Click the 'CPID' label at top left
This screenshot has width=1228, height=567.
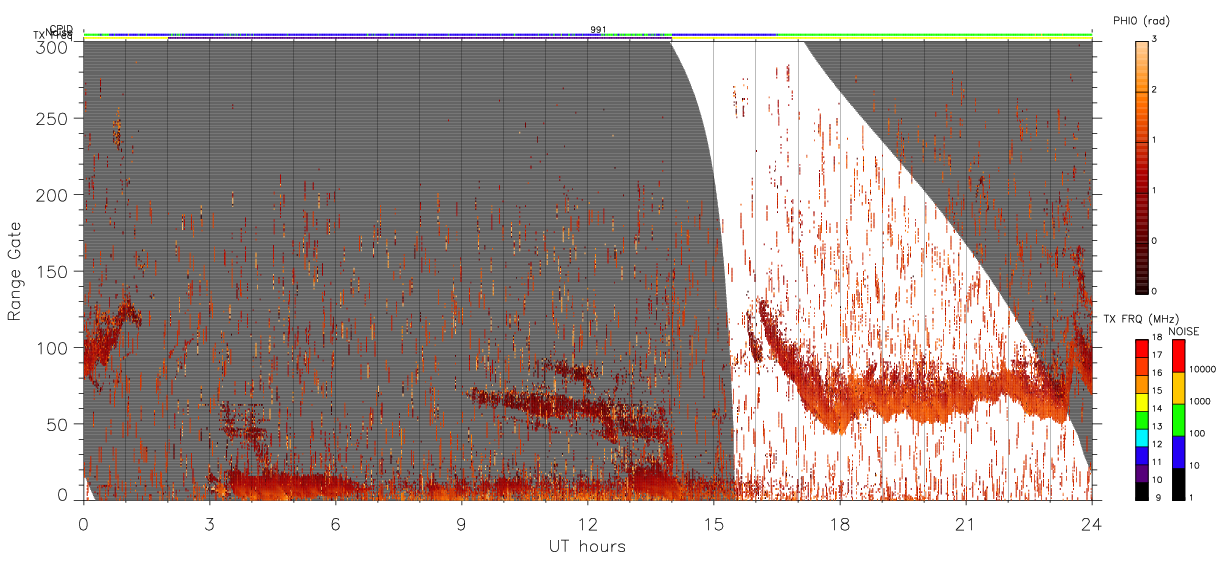tap(61, 29)
